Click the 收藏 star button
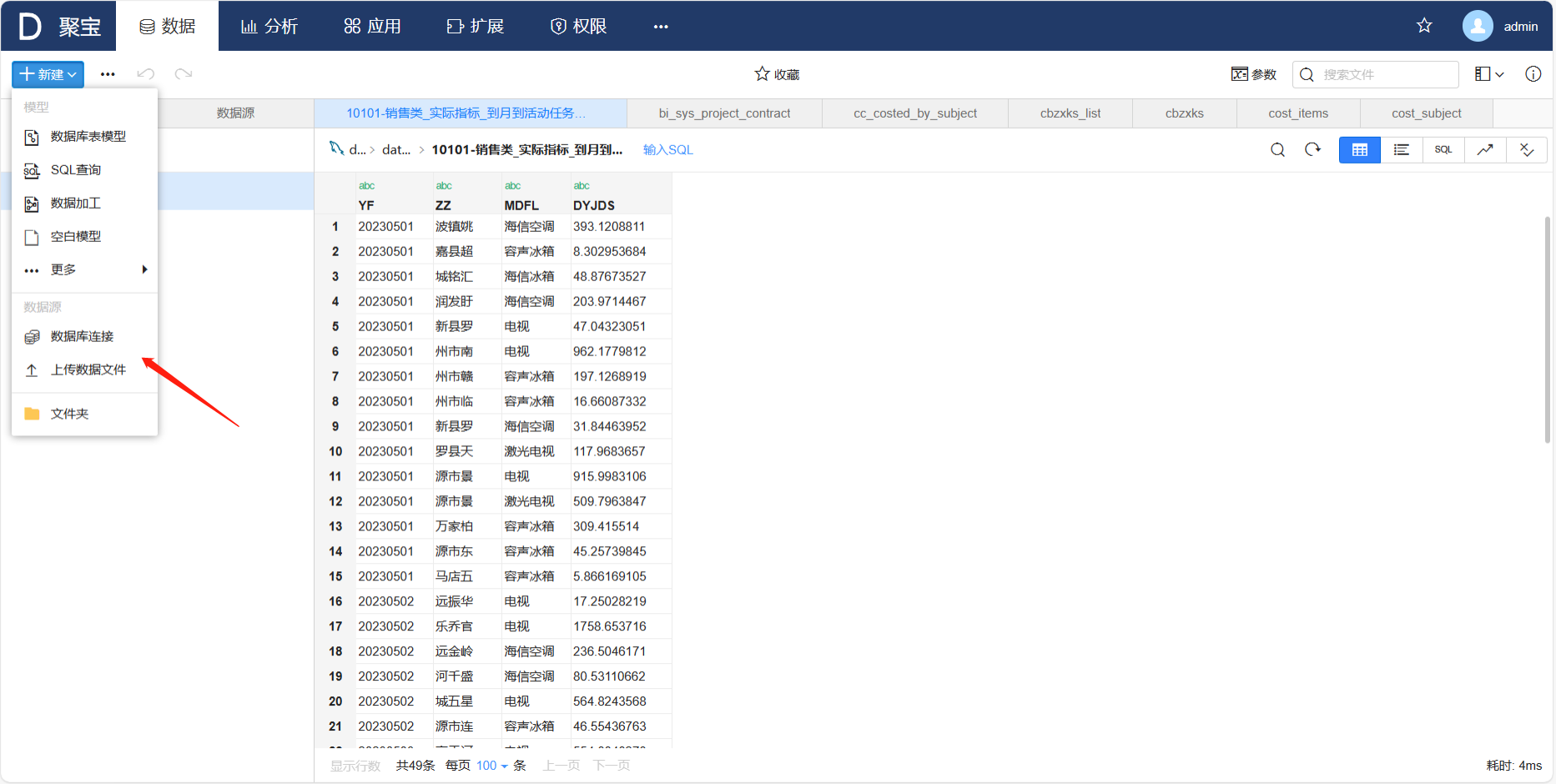The image size is (1556, 784). pos(777,74)
